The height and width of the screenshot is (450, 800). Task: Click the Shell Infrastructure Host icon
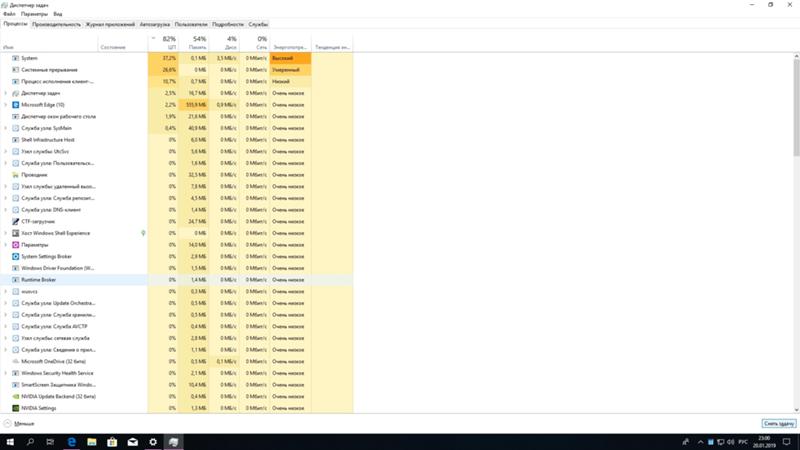(x=15, y=140)
